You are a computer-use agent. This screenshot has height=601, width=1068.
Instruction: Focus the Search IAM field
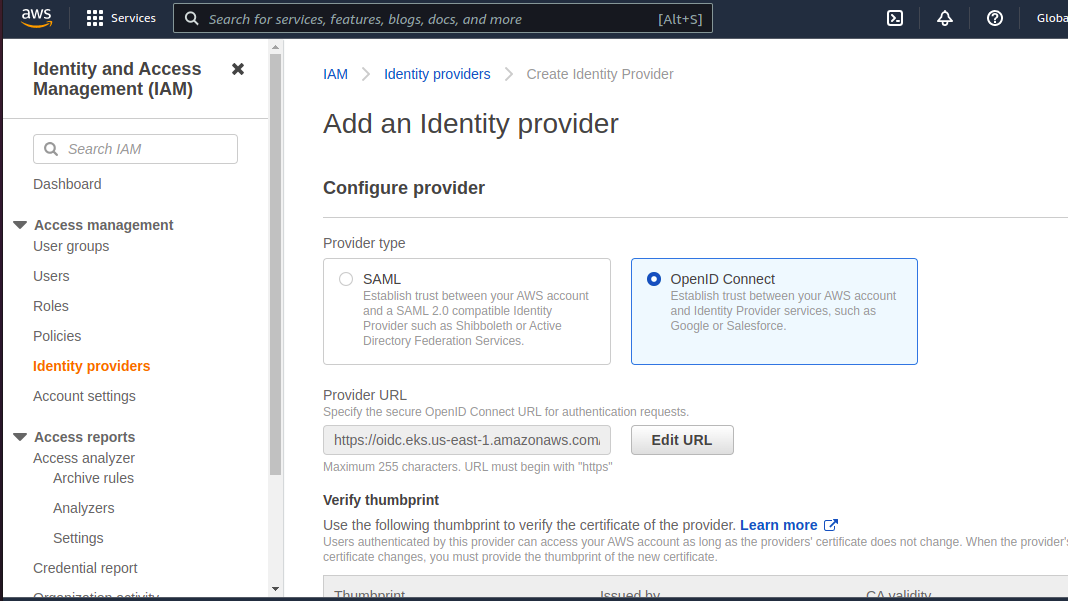[136, 149]
